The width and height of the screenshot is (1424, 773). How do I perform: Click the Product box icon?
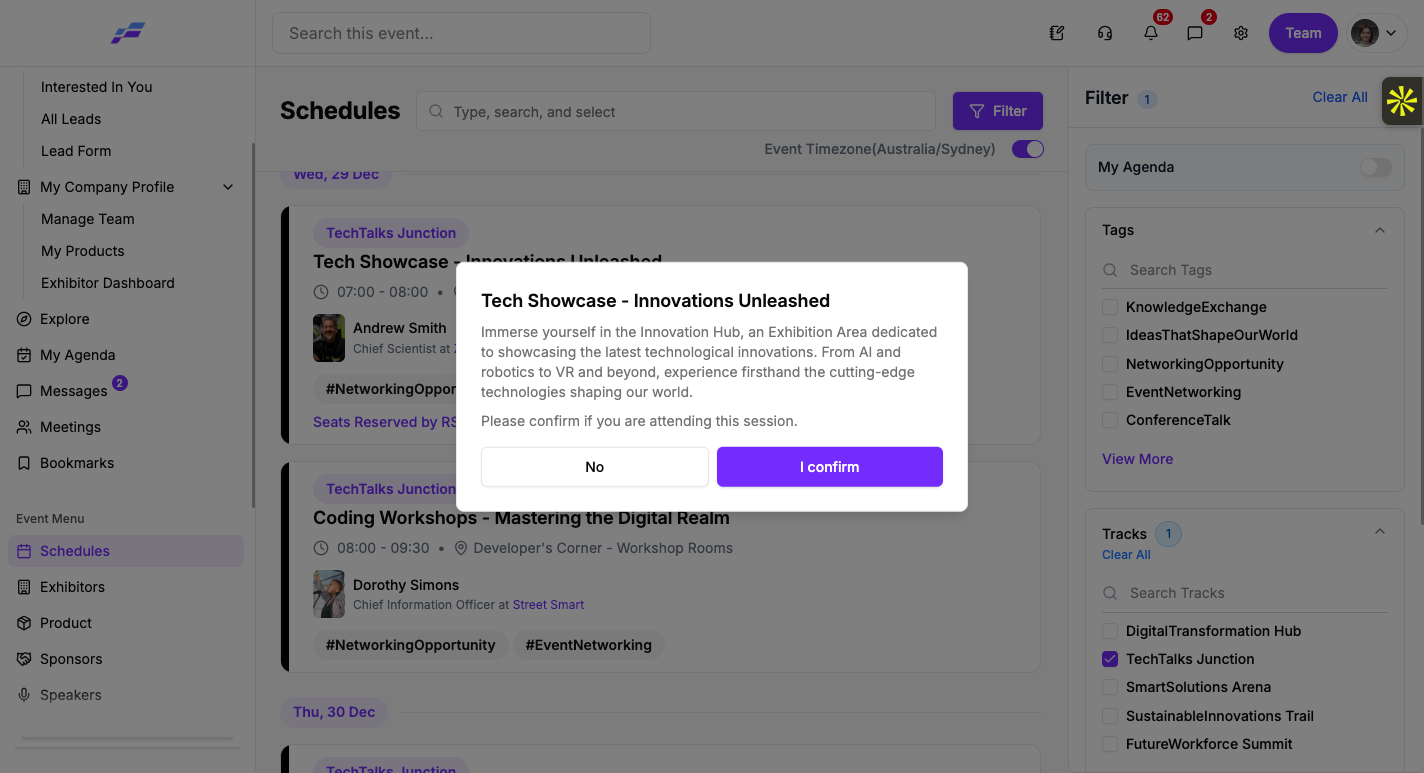point(24,623)
